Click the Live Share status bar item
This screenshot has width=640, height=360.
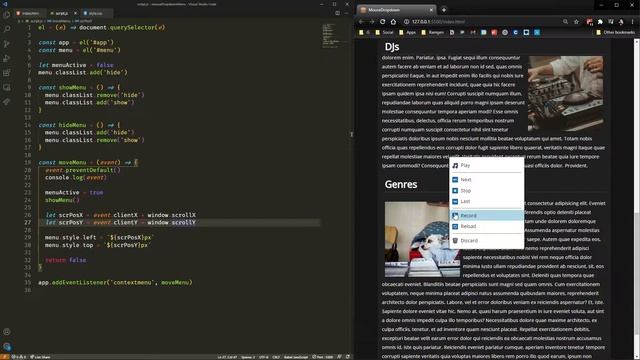click(40, 357)
